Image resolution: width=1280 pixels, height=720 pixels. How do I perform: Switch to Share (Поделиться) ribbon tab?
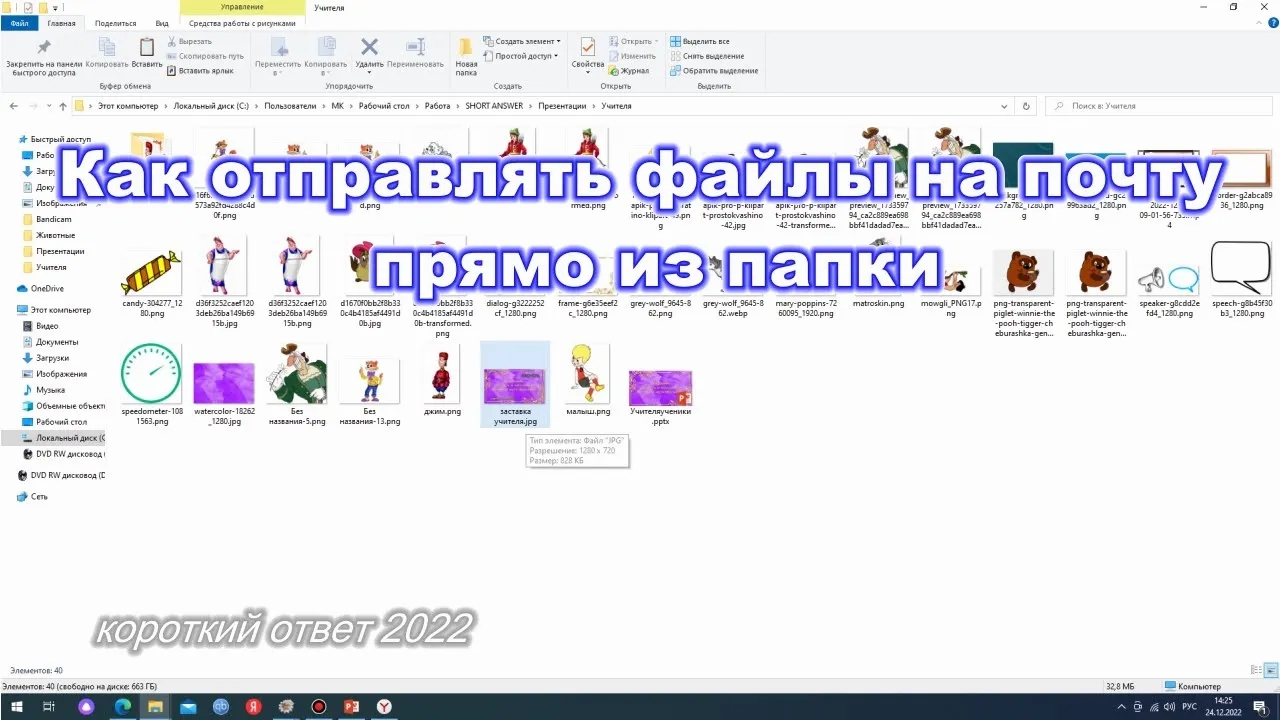click(x=115, y=22)
